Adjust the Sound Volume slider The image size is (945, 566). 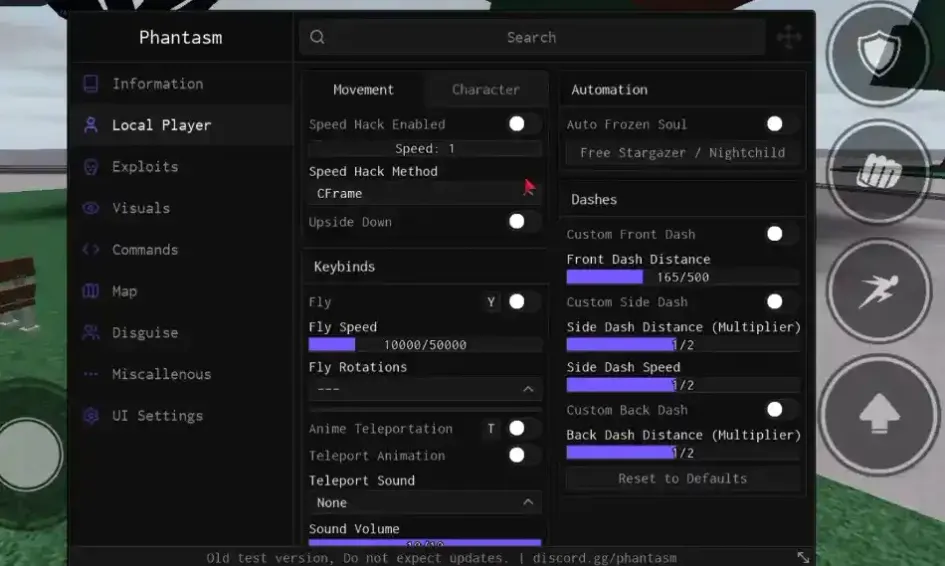425,542
